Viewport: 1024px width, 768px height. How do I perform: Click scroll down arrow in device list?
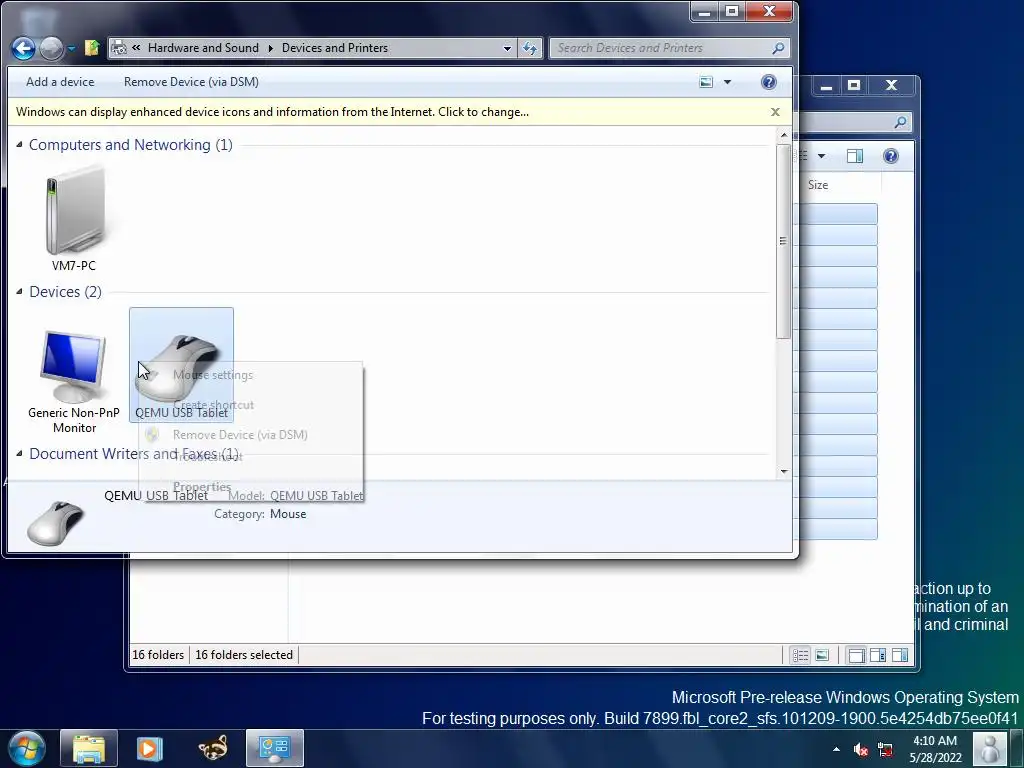click(784, 471)
